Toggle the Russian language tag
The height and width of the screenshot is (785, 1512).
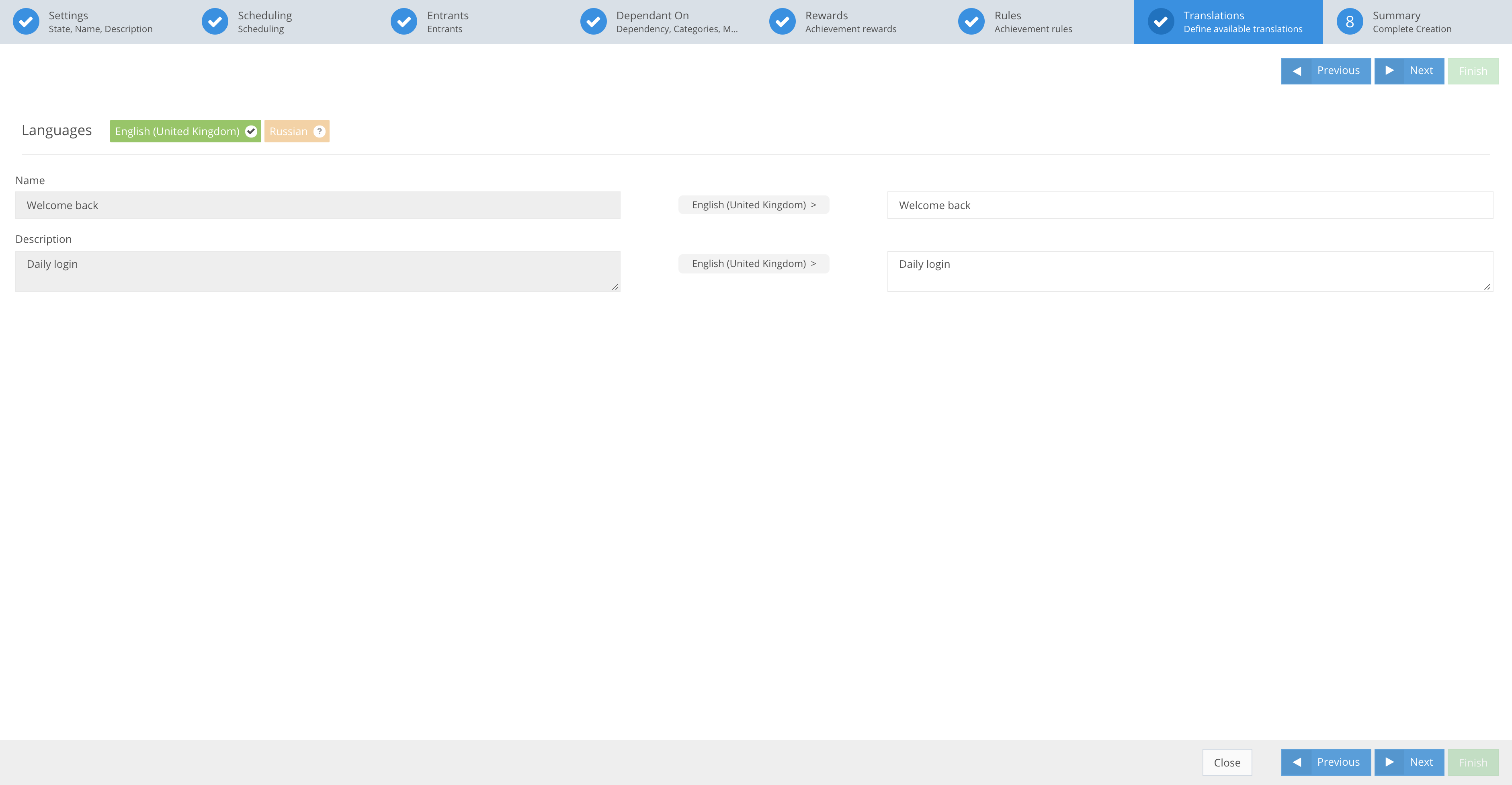point(288,132)
